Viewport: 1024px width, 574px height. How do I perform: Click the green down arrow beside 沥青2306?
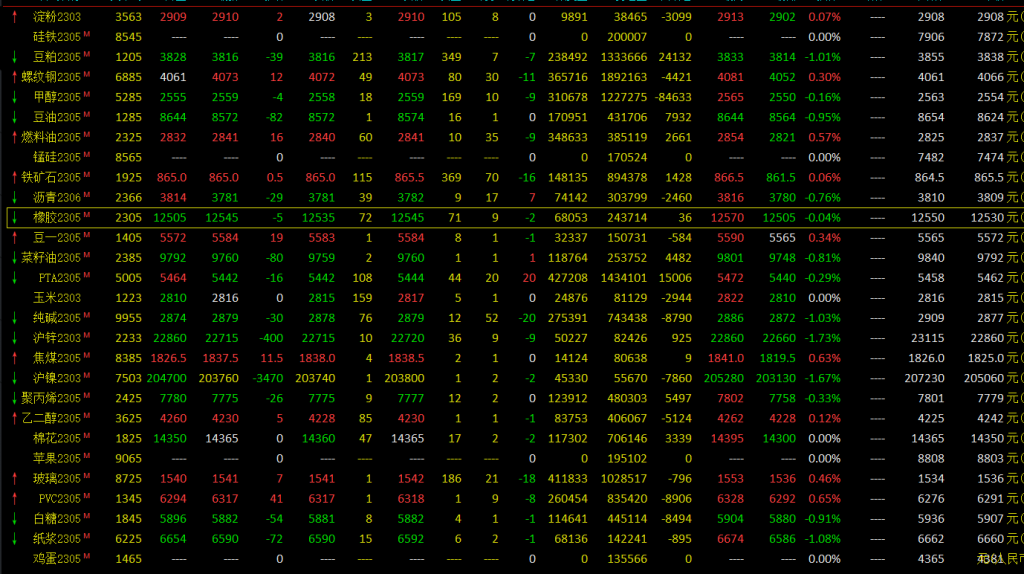(14, 197)
